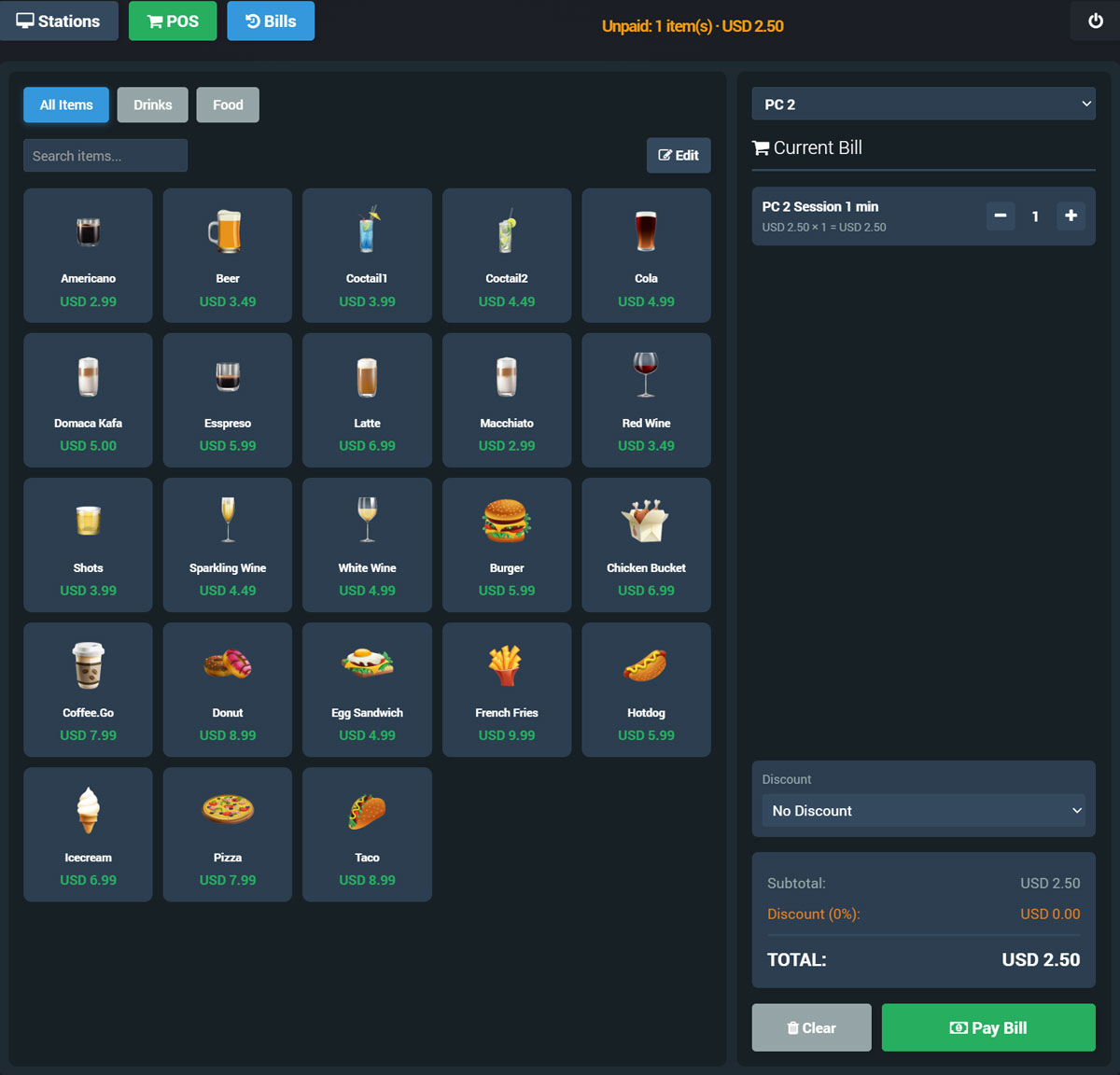Click the power icon in top-right corner

click(1095, 21)
